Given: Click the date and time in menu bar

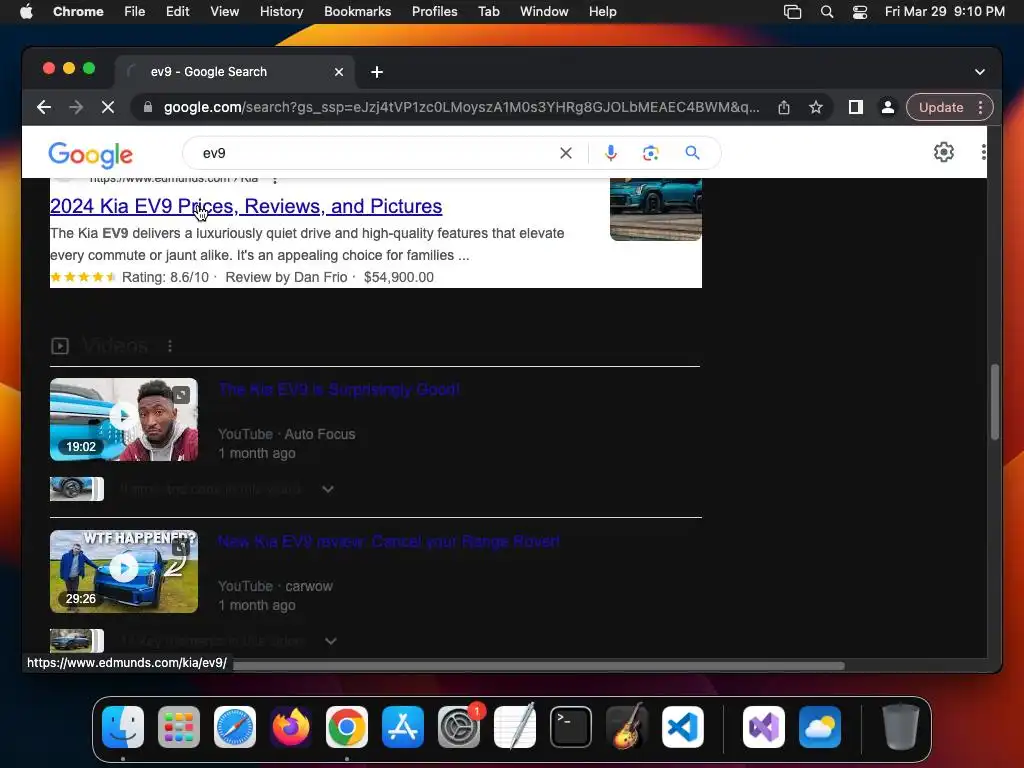Looking at the screenshot, I should coord(944,12).
